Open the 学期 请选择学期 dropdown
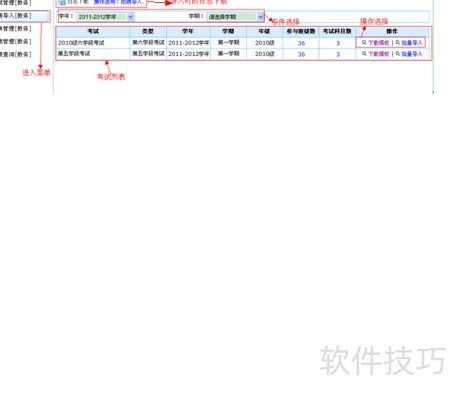 pyautogui.click(x=235, y=17)
